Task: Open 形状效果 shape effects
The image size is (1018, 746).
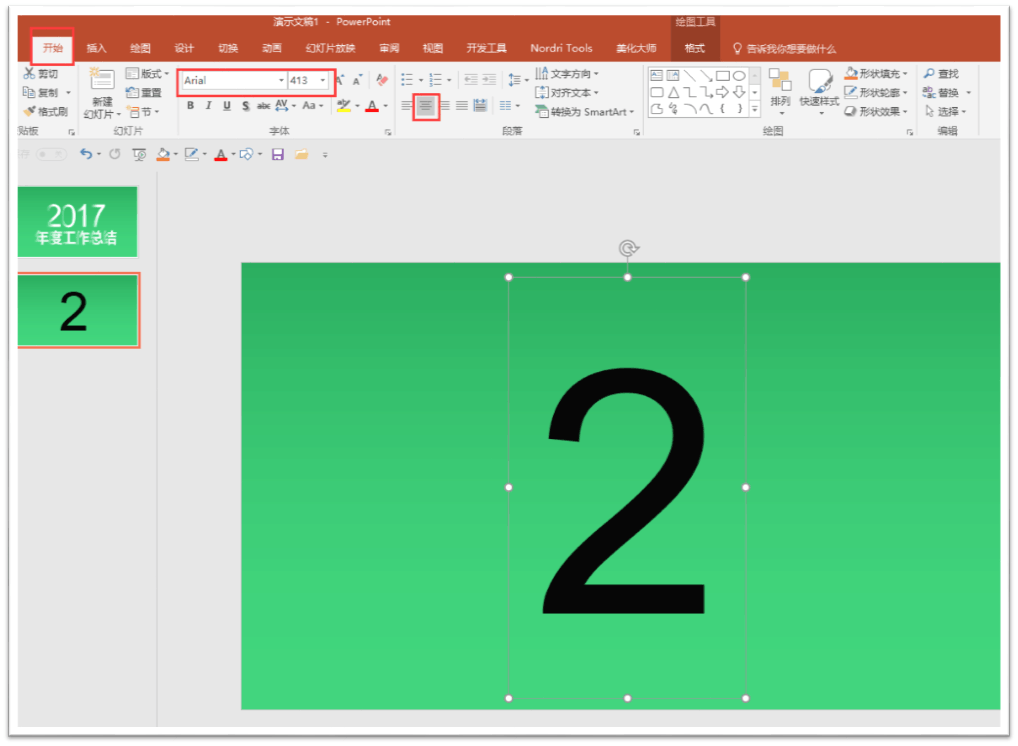Action: [x=876, y=112]
